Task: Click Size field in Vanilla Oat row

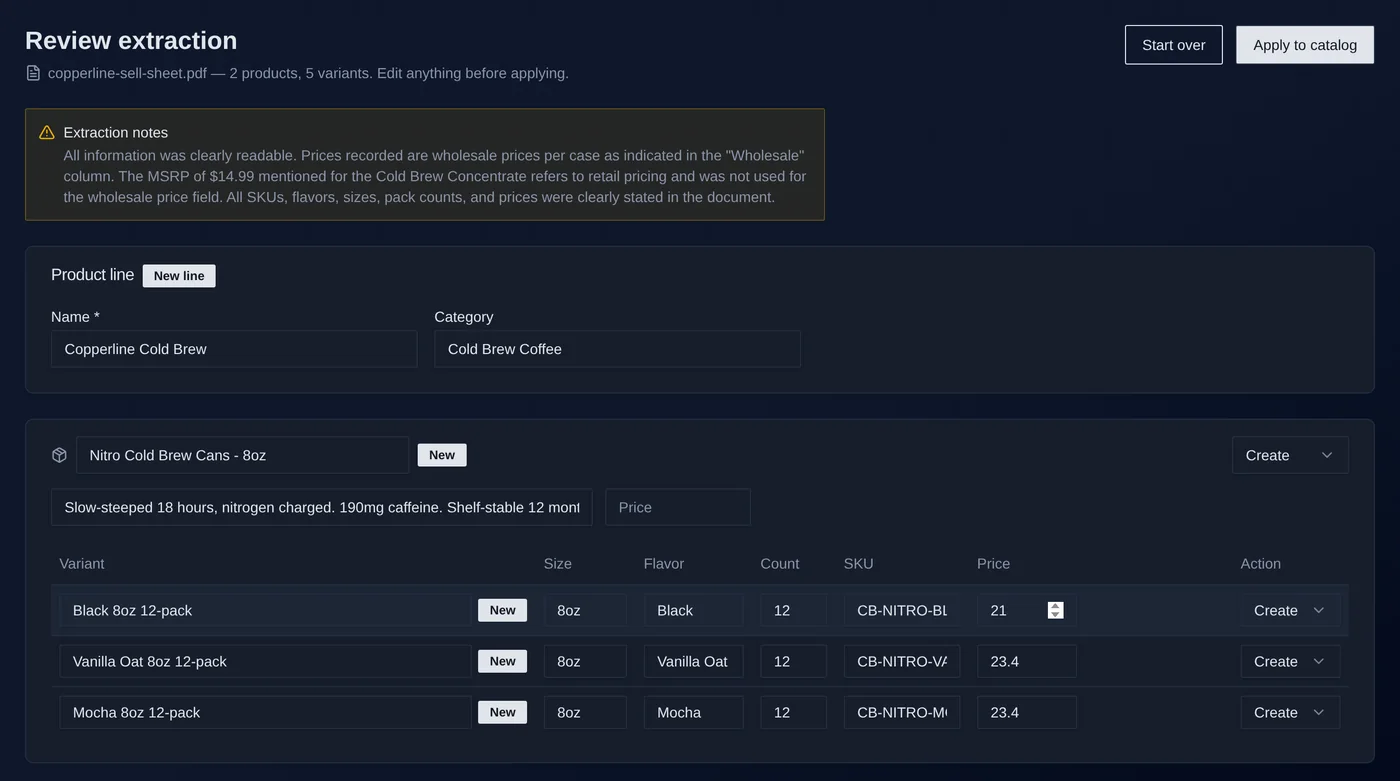Action: point(585,661)
